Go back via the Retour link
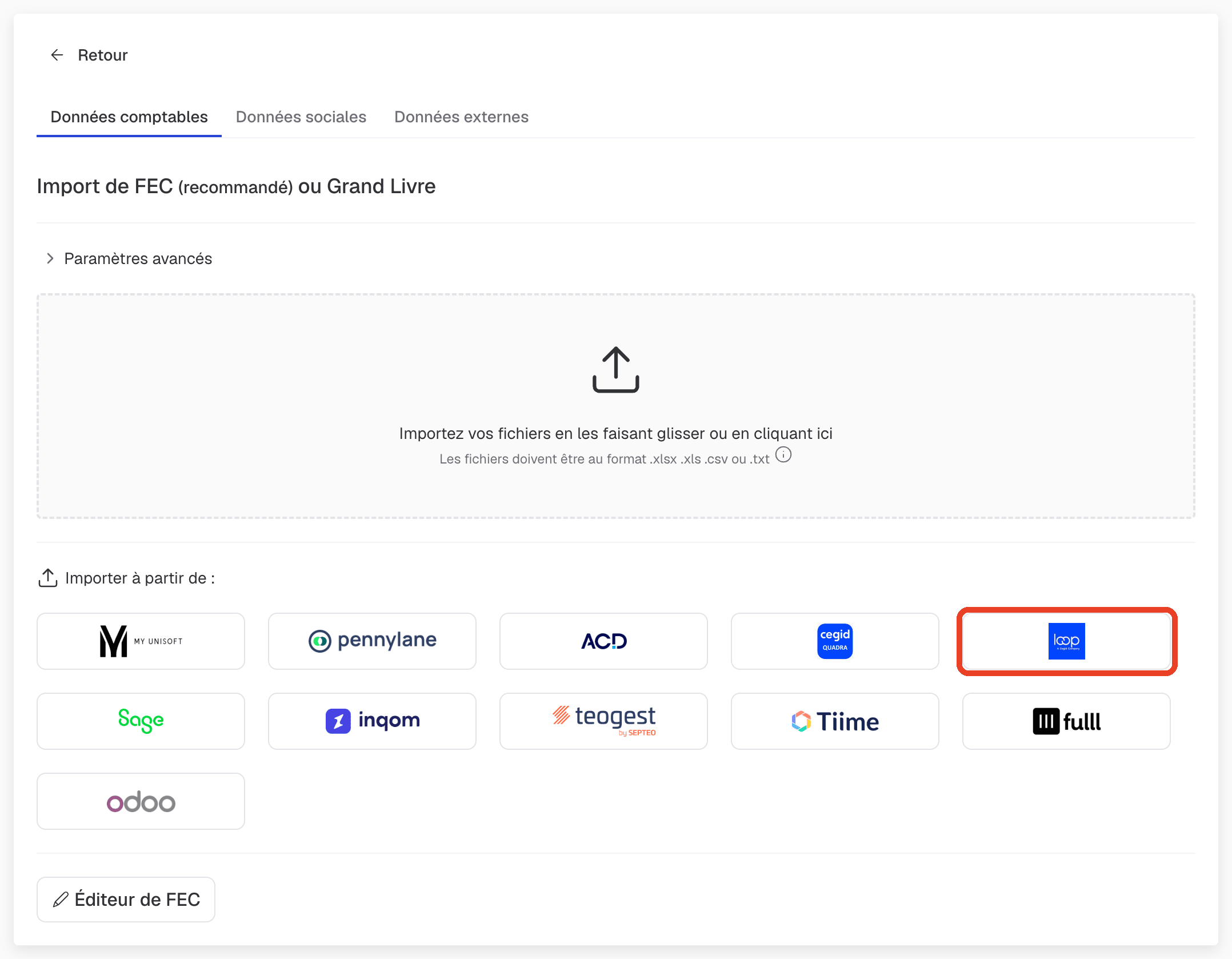This screenshot has height=959, width=1232. [102, 55]
